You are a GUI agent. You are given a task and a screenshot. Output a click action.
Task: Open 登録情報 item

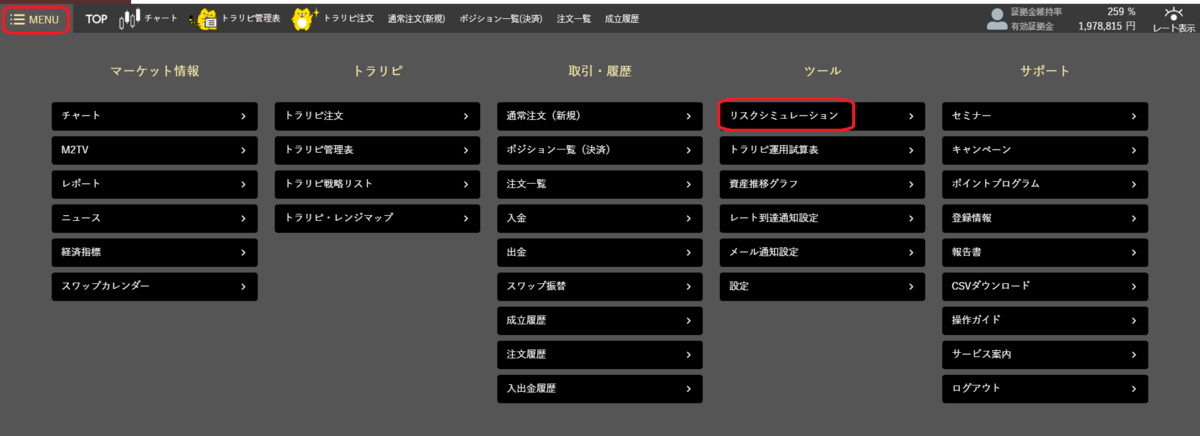click(1045, 218)
